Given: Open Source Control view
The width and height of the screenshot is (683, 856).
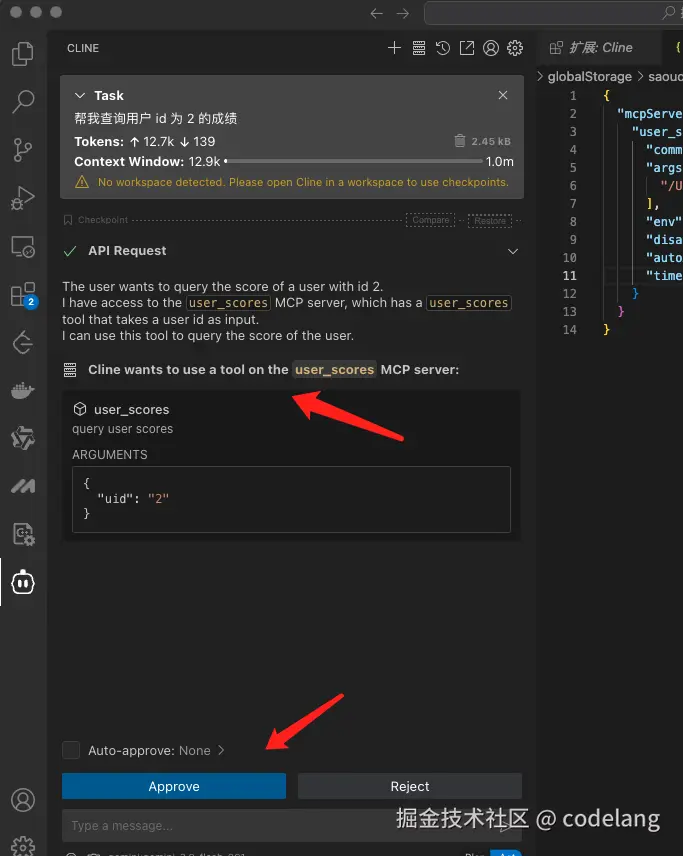Looking at the screenshot, I should click(x=22, y=150).
